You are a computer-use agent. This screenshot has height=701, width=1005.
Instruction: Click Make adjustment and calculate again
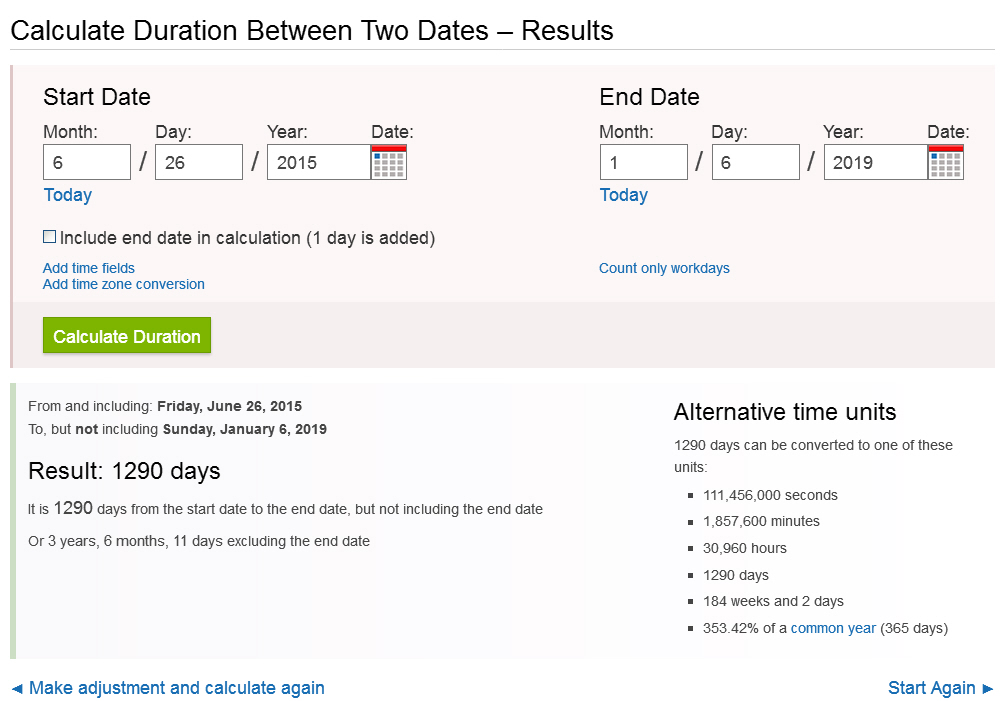pos(176,688)
